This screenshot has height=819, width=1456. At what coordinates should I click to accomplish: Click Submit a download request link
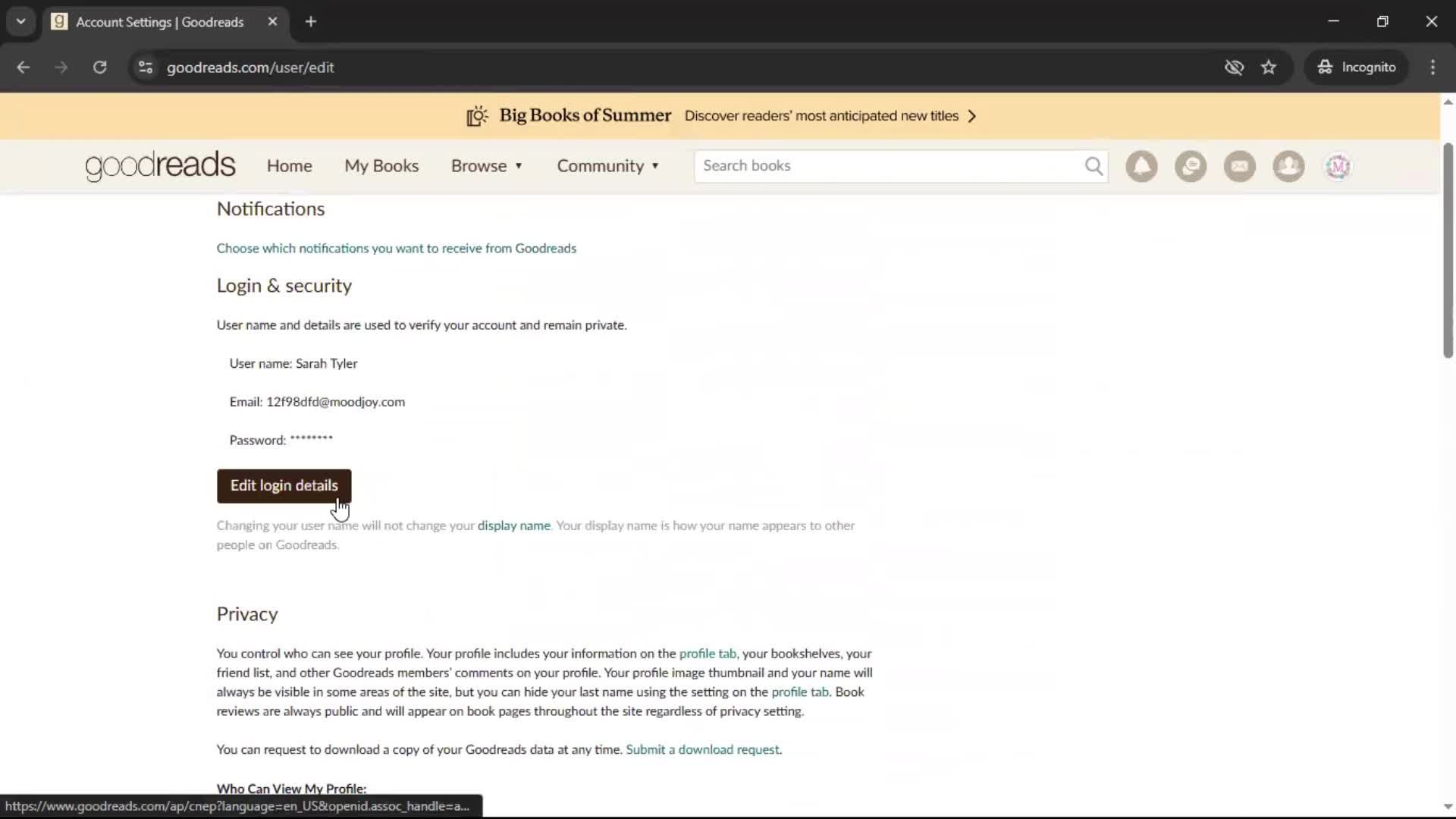tap(702, 750)
